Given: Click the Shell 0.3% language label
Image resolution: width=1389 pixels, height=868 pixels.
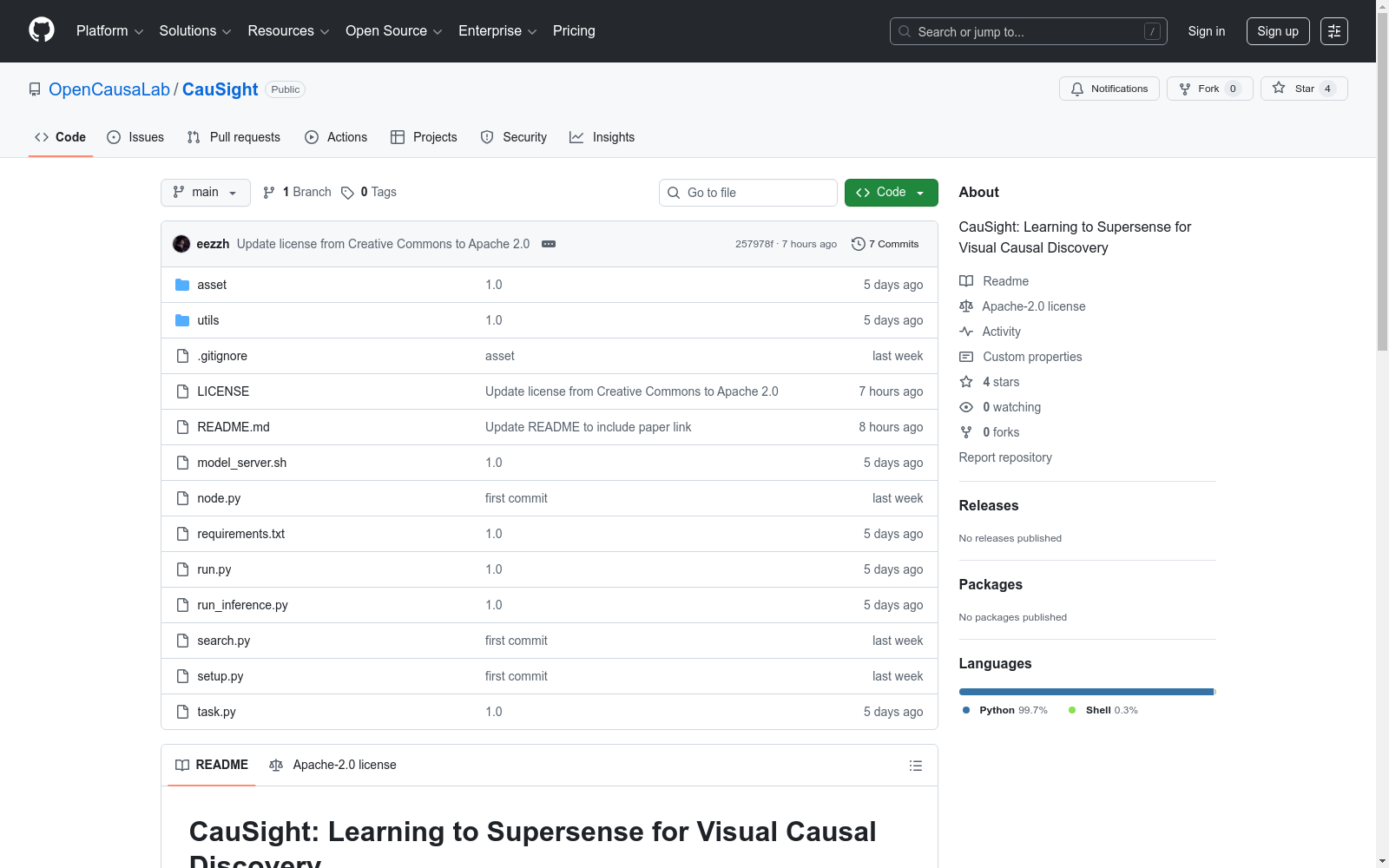Looking at the screenshot, I should [1103, 710].
